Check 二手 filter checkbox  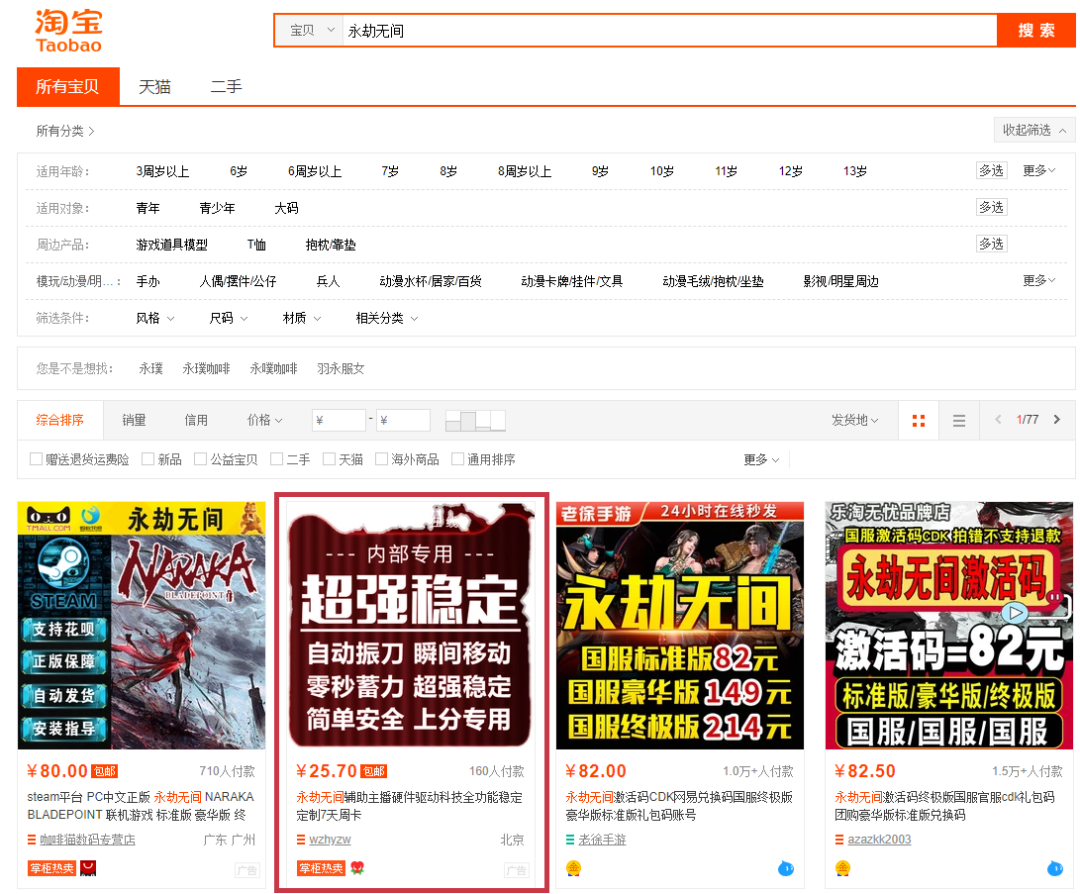tap(276, 459)
